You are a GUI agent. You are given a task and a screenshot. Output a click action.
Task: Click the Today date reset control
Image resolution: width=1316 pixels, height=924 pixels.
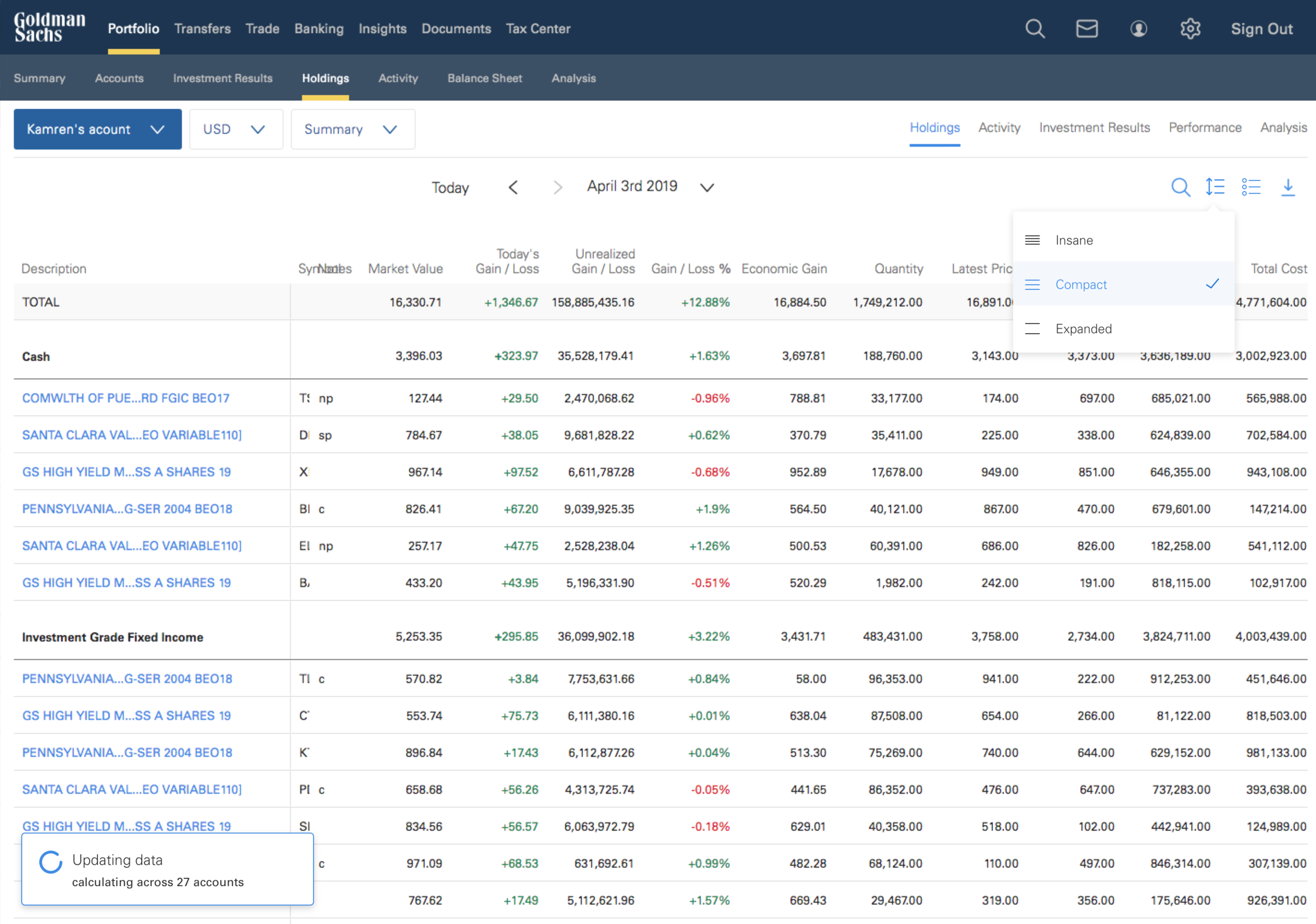451,187
